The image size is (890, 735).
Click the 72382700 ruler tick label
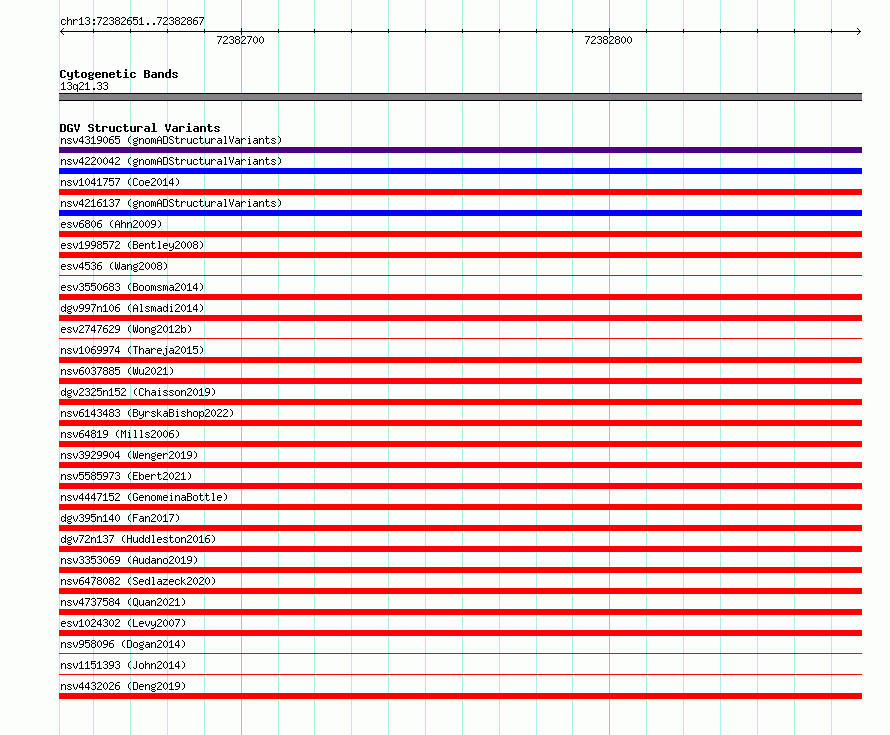click(240, 40)
